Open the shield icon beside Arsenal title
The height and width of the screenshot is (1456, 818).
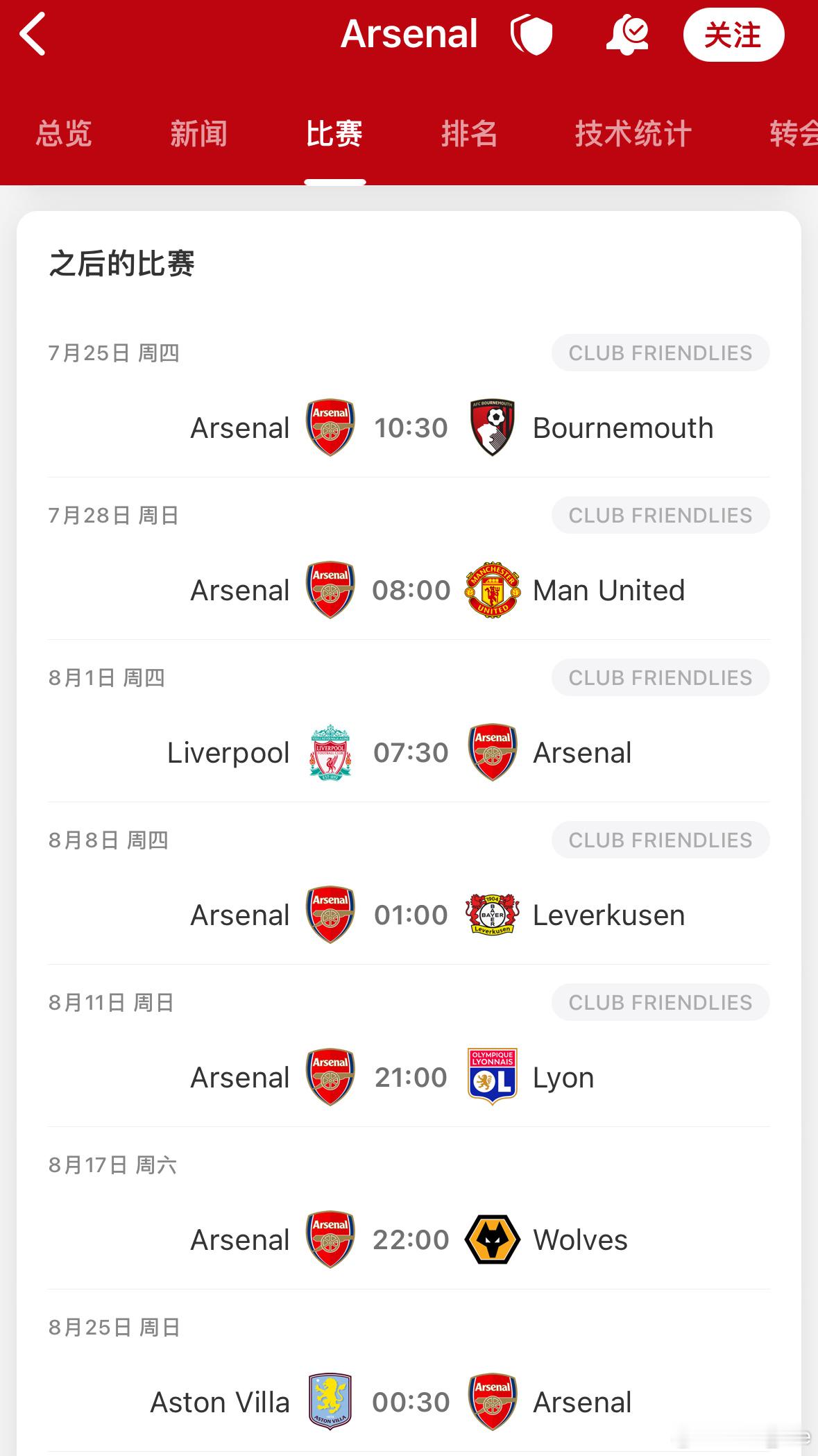click(x=531, y=35)
